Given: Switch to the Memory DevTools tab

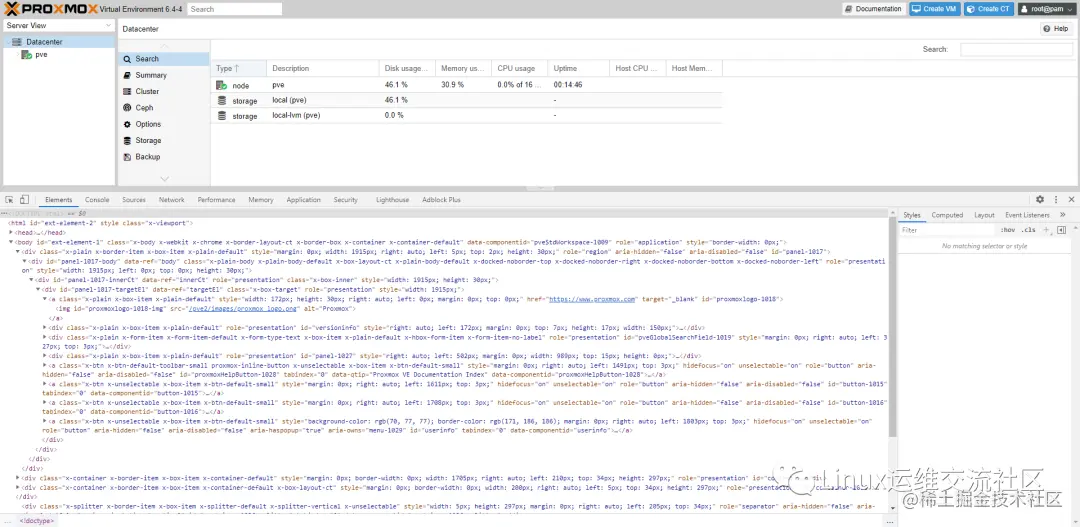Looking at the screenshot, I should 261,200.
